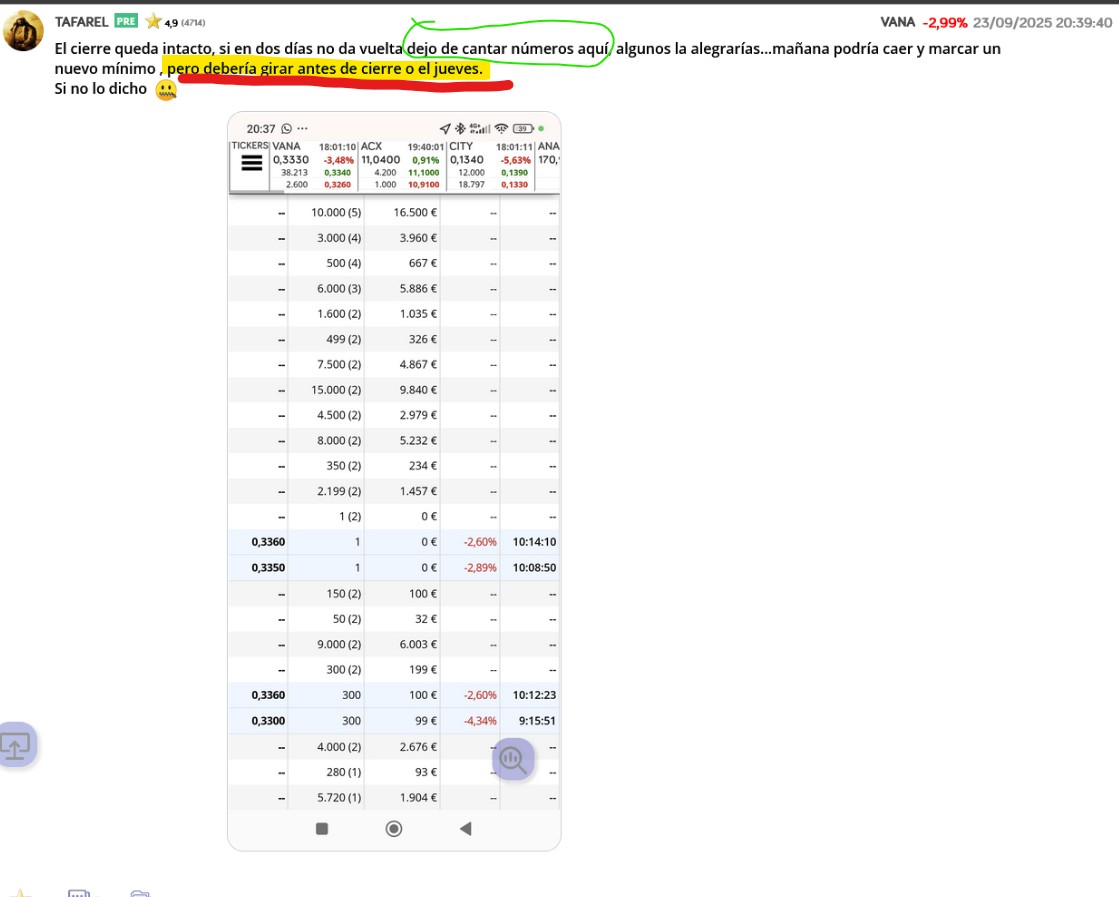This screenshot has height=897, width=1119.
Task: Tap the Android circular home button
Action: tap(394, 828)
